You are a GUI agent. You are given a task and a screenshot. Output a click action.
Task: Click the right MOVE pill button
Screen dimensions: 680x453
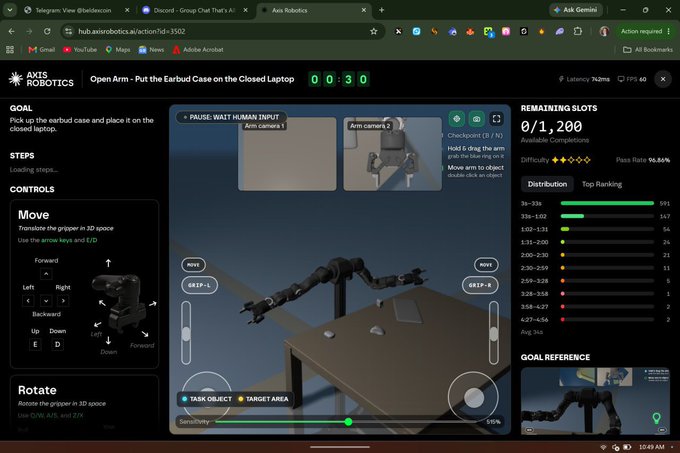tap(486, 265)
